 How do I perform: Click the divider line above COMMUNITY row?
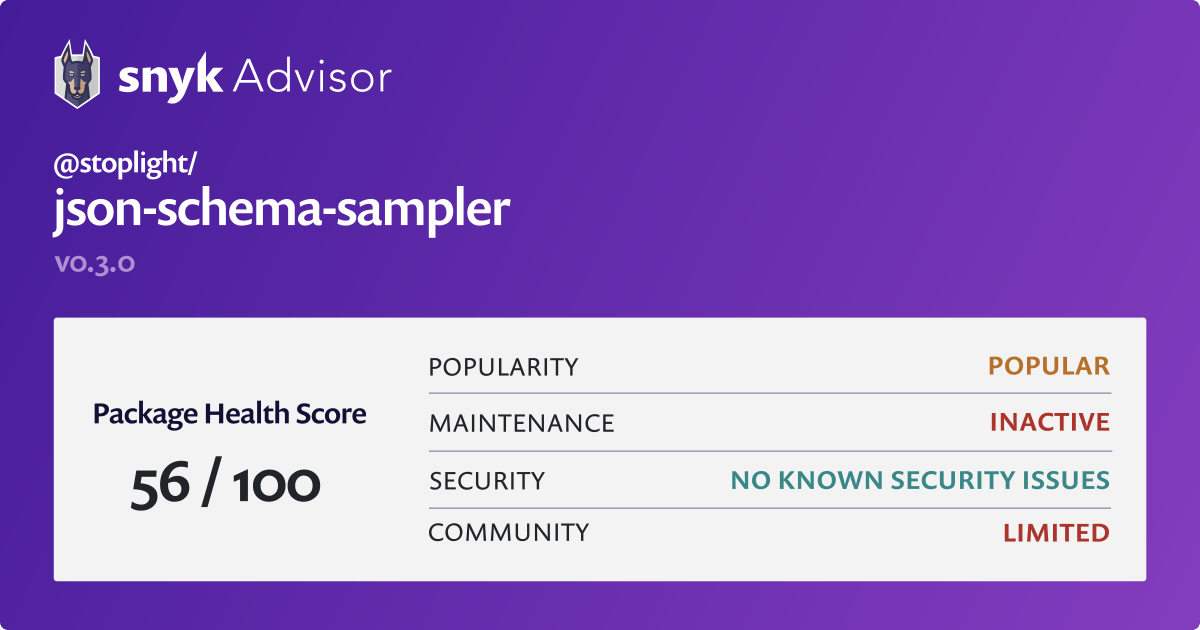tap(770, 508)
